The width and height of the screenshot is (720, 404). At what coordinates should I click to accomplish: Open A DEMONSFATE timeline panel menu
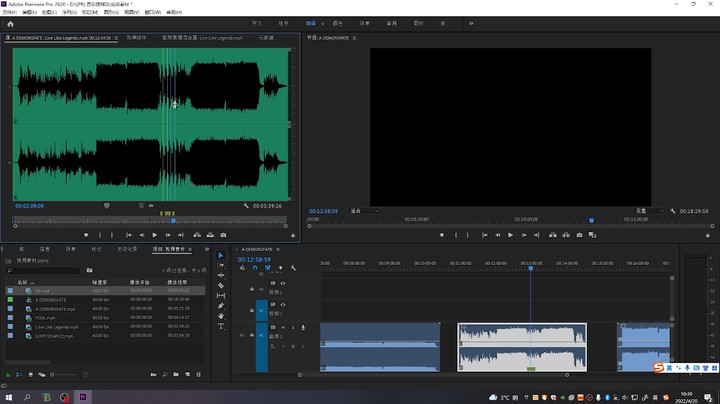tap(278, 249)
